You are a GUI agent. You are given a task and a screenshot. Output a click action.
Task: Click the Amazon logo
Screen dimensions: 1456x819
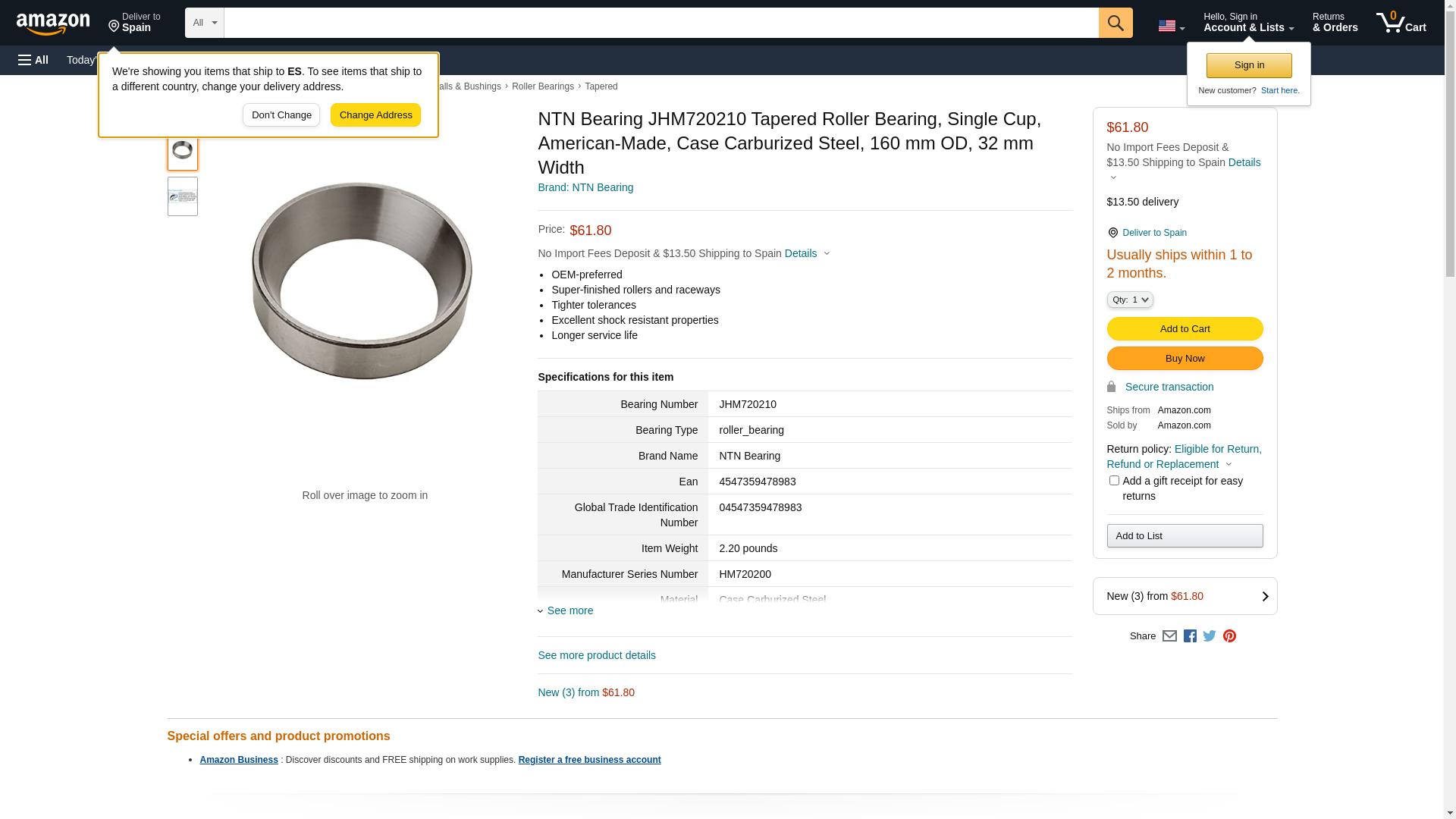pos(53,24)
